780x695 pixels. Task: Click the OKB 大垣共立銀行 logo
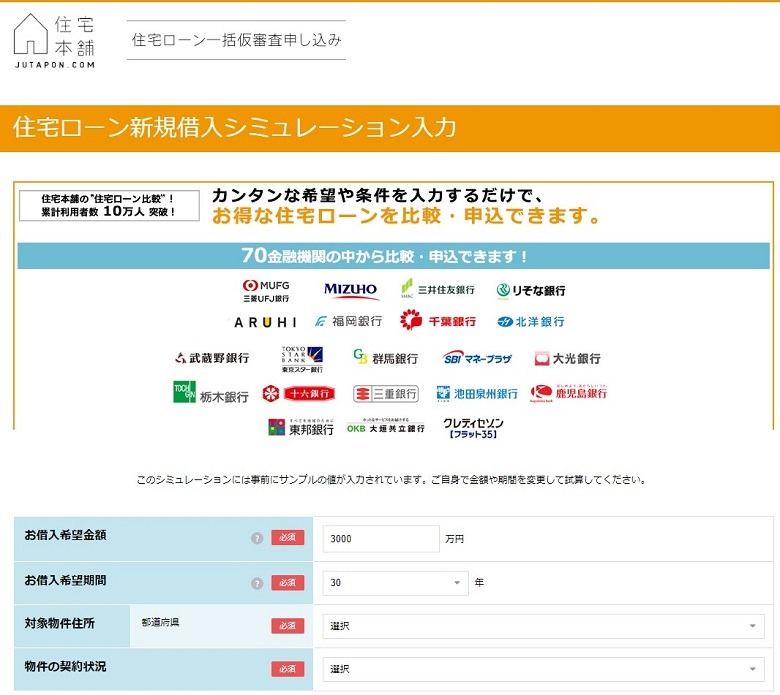click(x=386, y=425)
